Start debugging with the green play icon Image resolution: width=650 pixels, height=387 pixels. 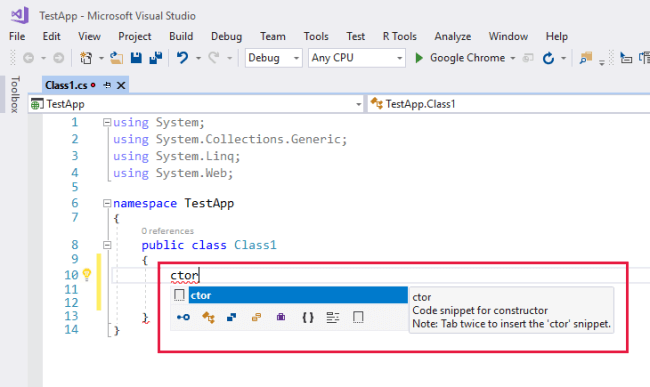pyautogui.click(x=419, y=58)
